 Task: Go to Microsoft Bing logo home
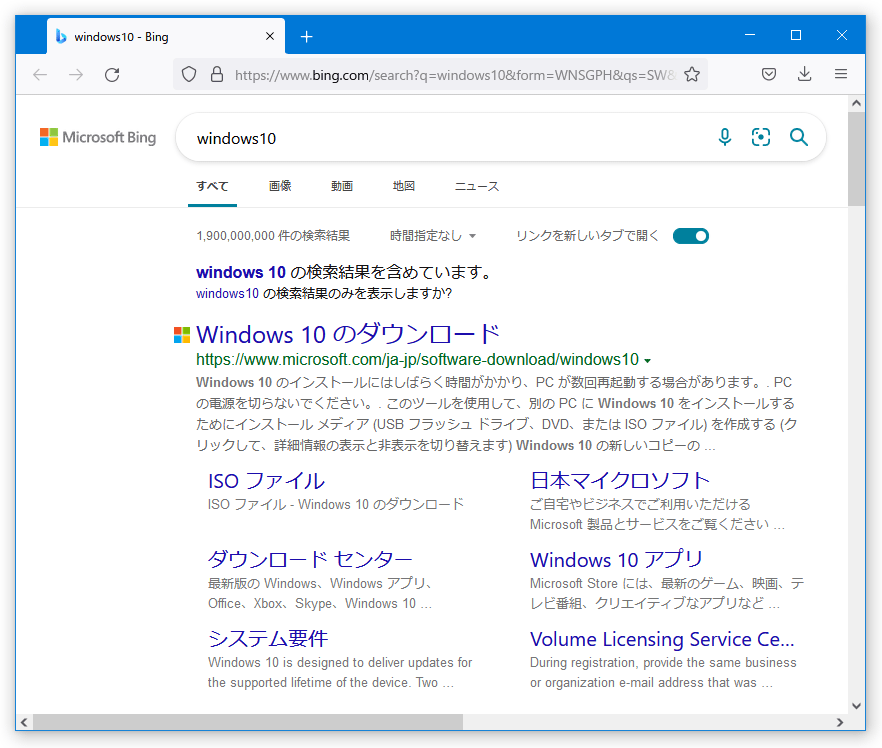click(98, 137)
